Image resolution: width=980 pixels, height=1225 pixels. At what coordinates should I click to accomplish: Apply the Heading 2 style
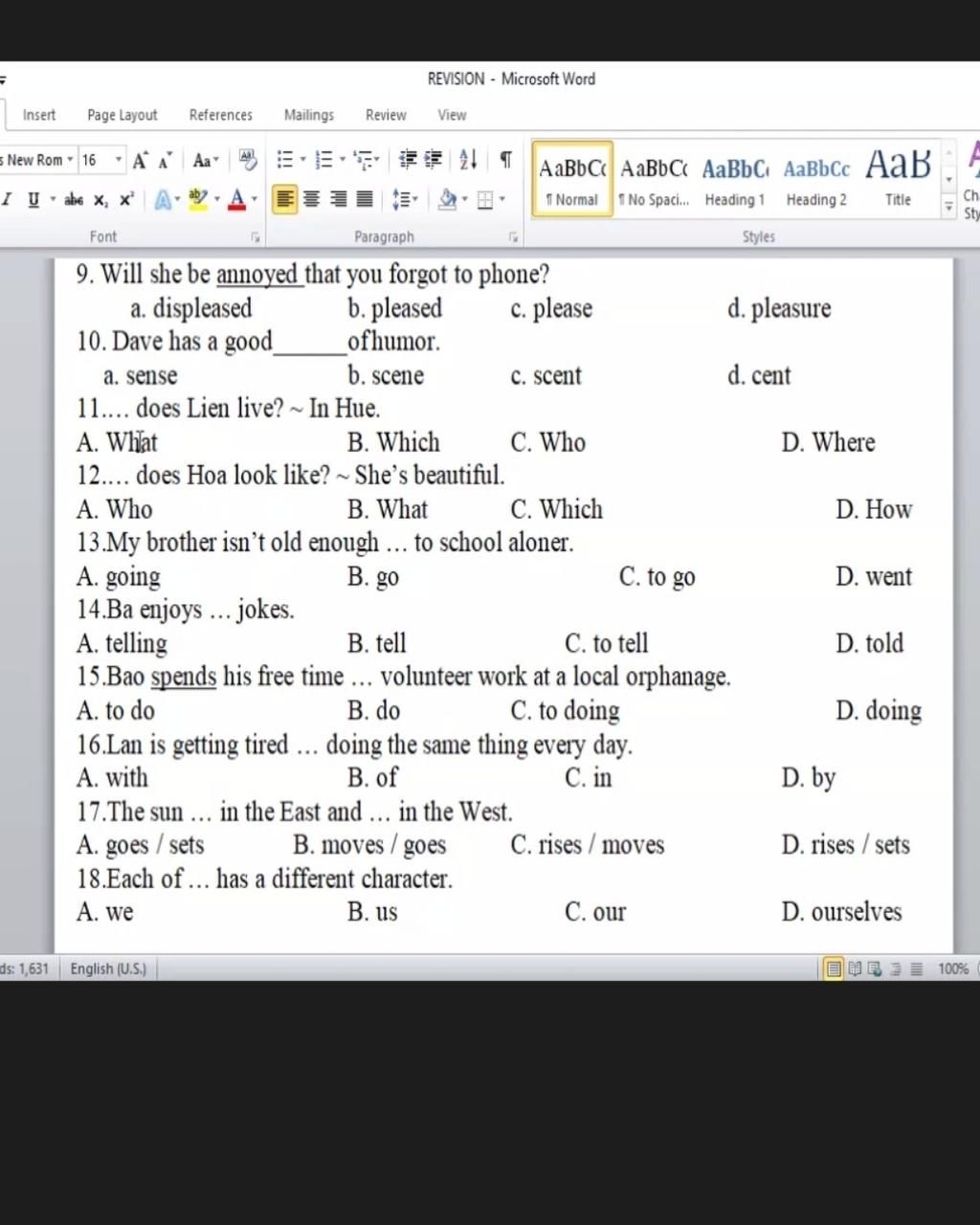pyautogui.click(x=816, y=179)
